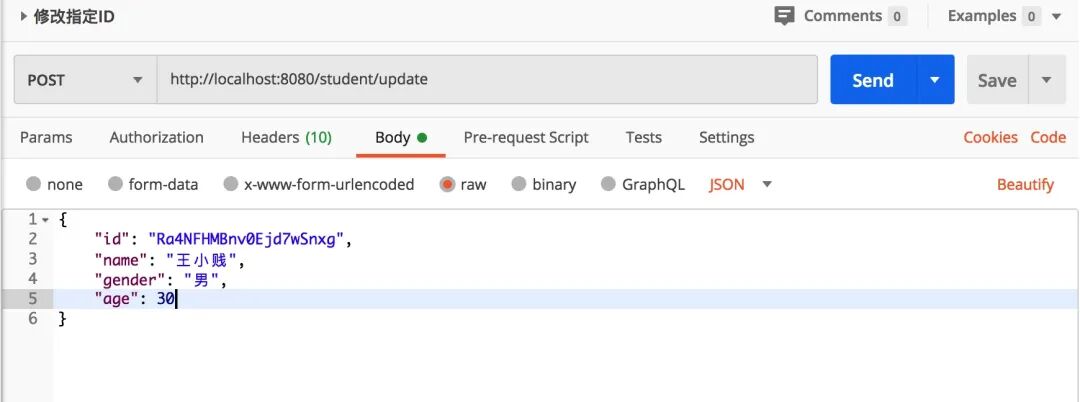Open the Cookies link
The height and width of the screenshot is (402, 1080).
tap(990, 137)
